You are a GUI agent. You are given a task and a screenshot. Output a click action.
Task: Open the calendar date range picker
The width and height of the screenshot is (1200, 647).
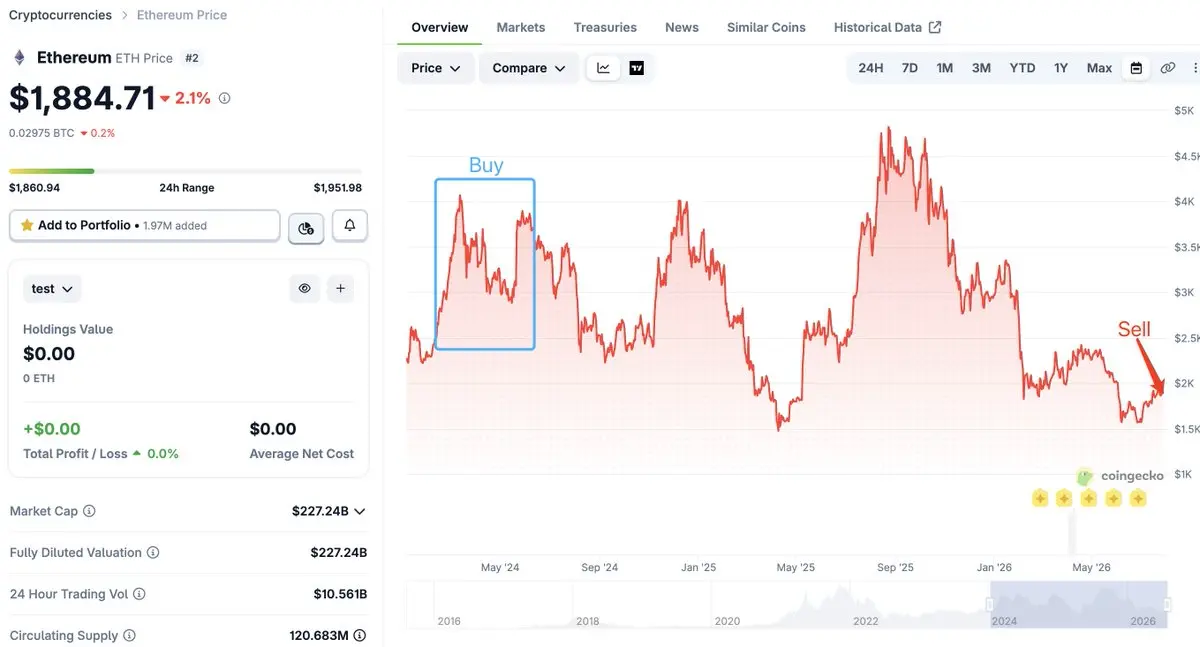point(1136,68)
